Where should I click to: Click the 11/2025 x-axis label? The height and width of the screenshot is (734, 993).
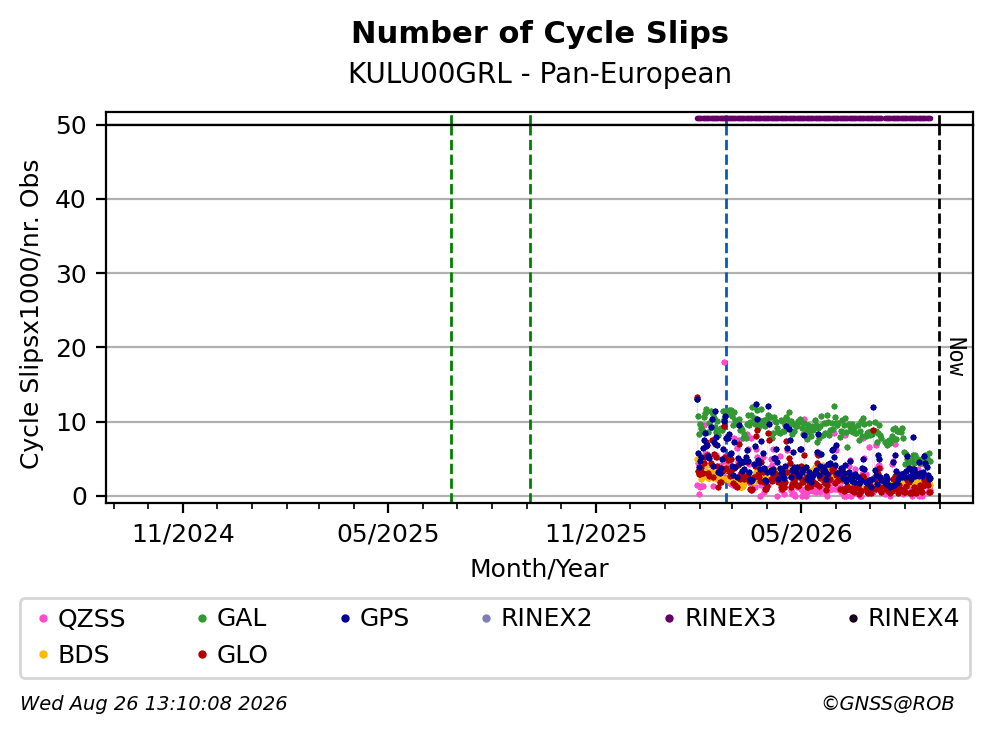596,535
